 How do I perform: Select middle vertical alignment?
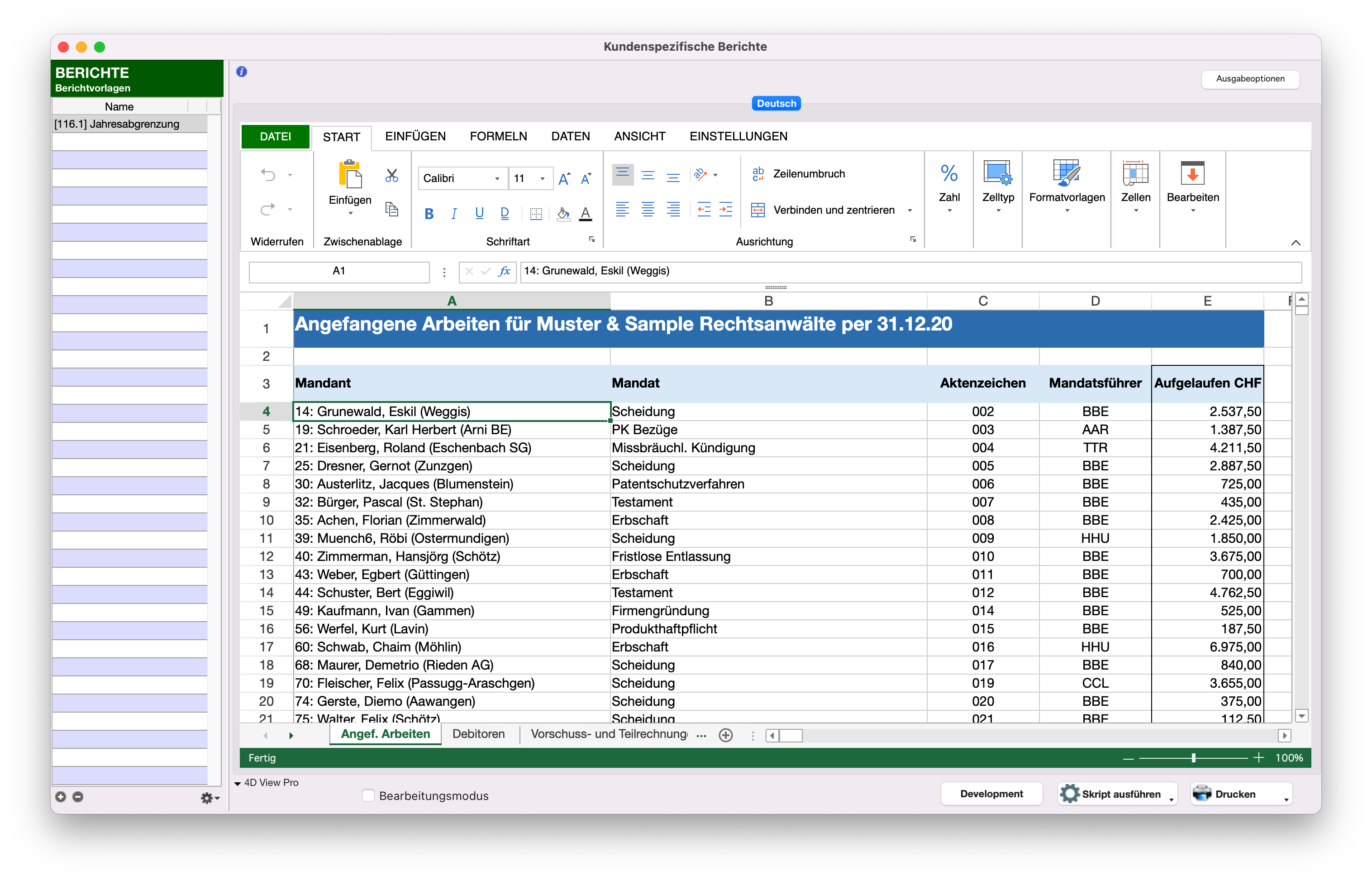coord(648,175)
